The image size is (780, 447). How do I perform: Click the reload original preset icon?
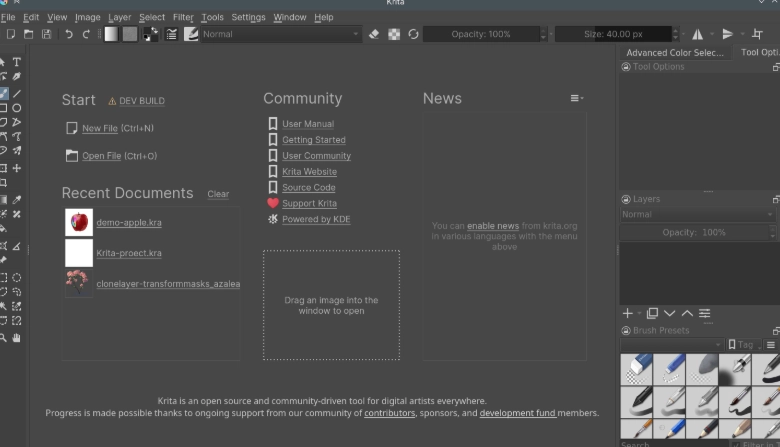click(413, 34)
